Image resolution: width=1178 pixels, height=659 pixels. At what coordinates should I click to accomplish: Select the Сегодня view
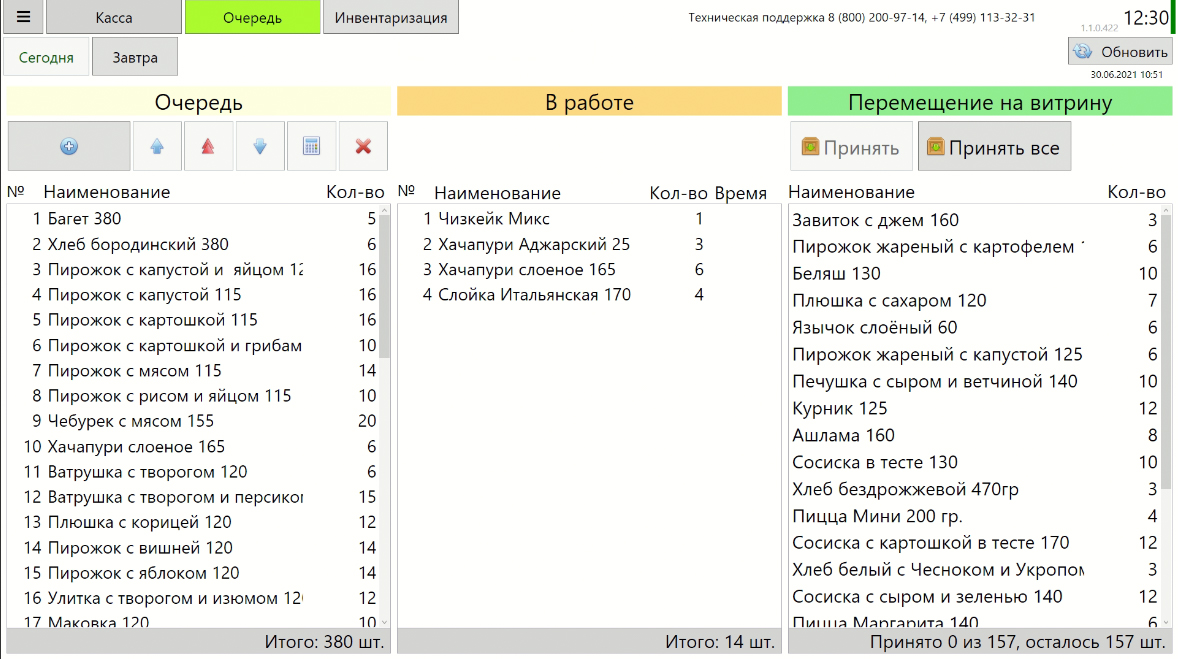46,57
